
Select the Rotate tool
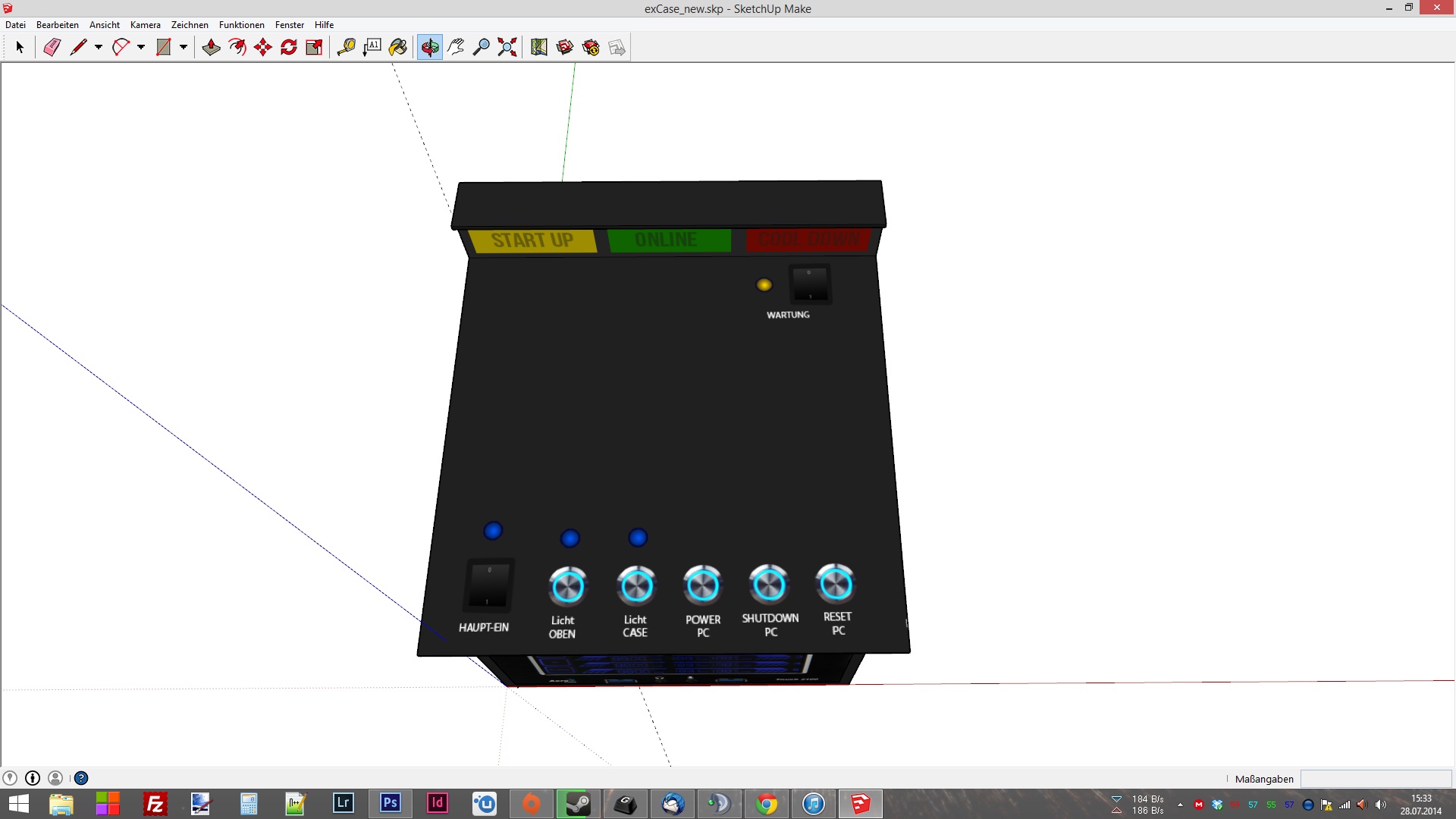(x=289, y=47)
